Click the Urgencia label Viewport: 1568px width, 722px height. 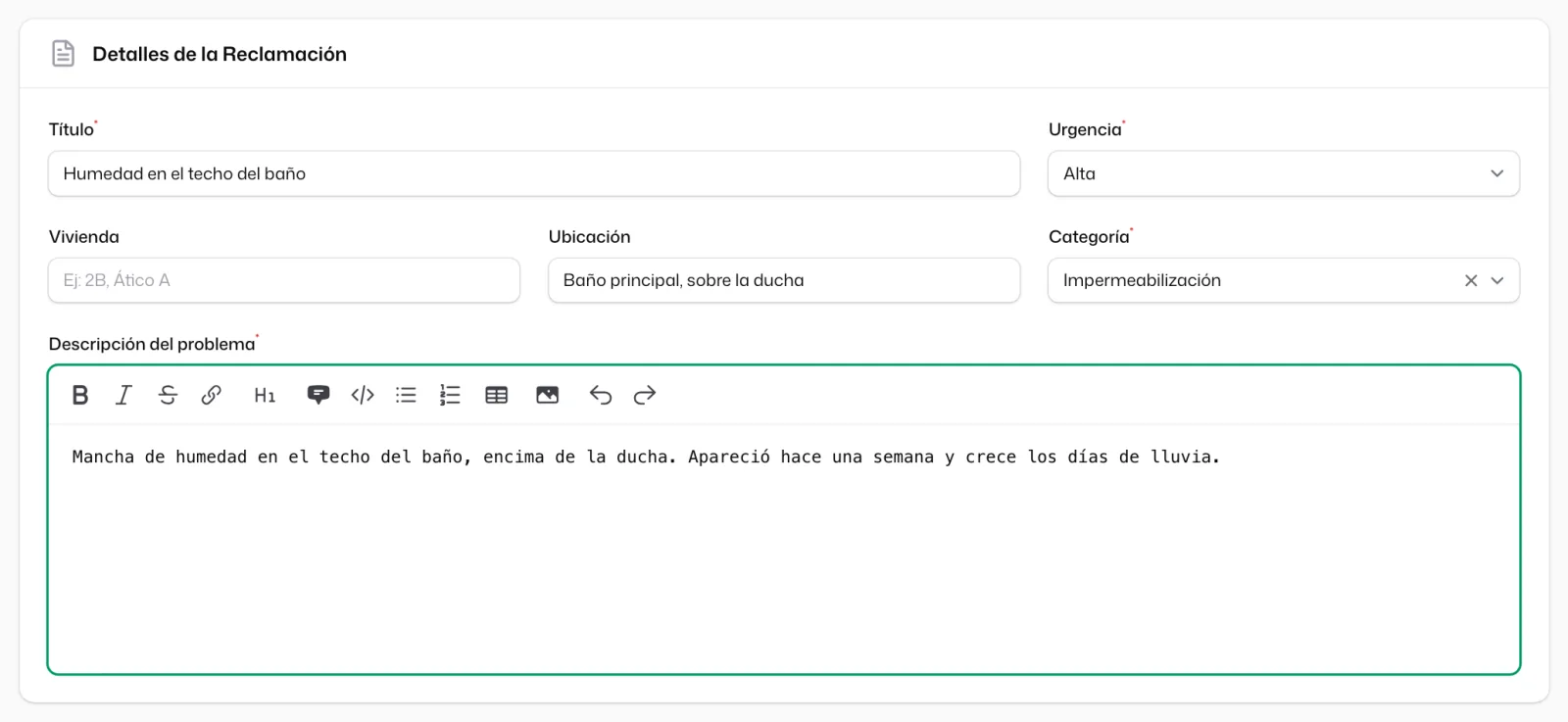point(1085,129)
